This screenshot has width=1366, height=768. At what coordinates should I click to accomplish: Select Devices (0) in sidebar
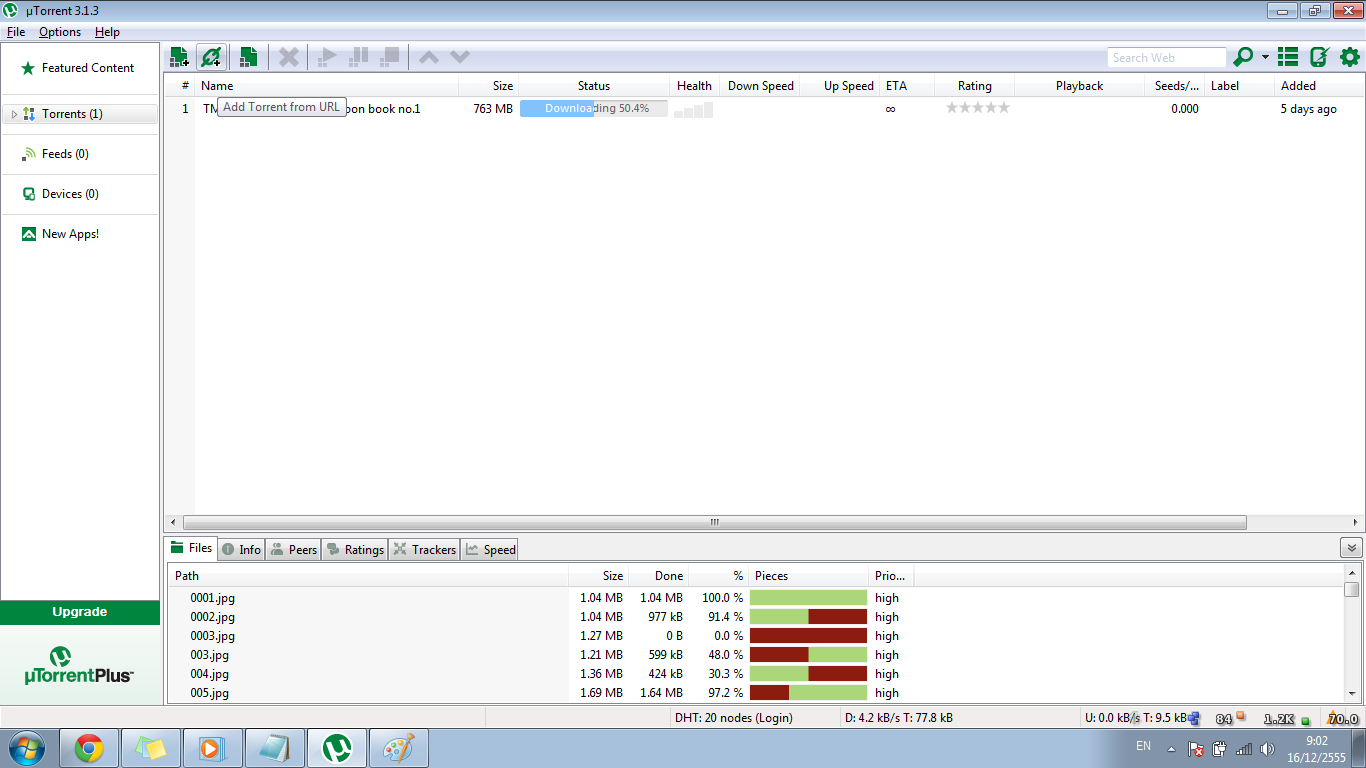(x=80, y=194)
